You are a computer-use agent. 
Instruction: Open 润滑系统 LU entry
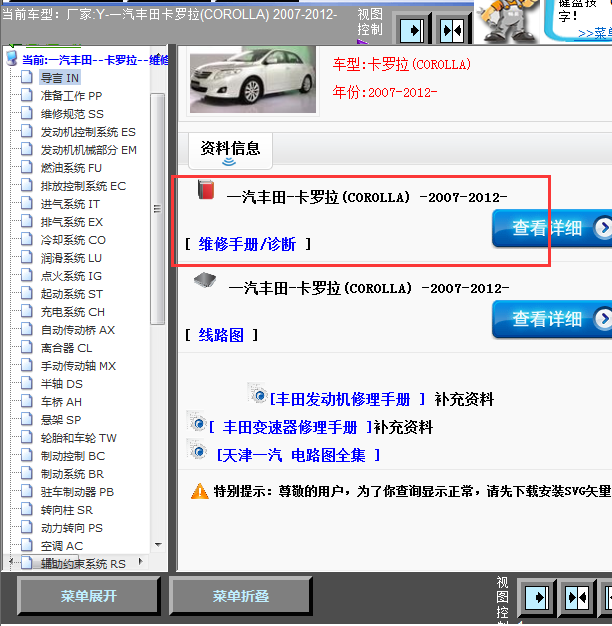pos(71,258)
